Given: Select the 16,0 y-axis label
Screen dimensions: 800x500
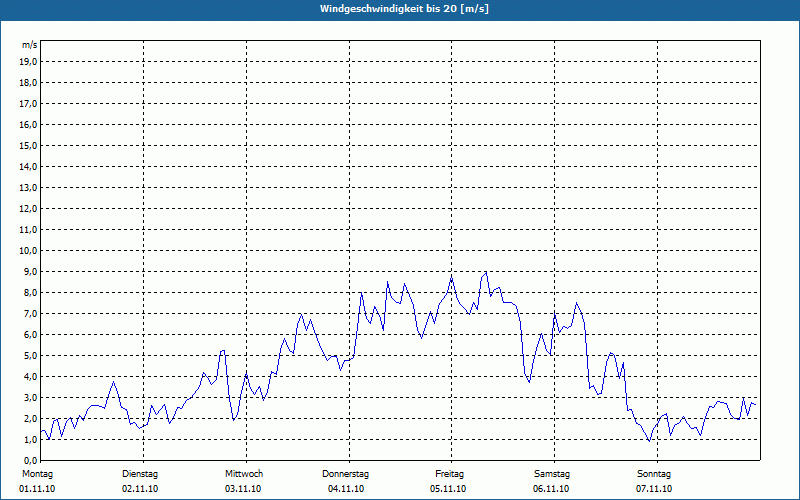Looking at the screenshot, I should 28,124.
